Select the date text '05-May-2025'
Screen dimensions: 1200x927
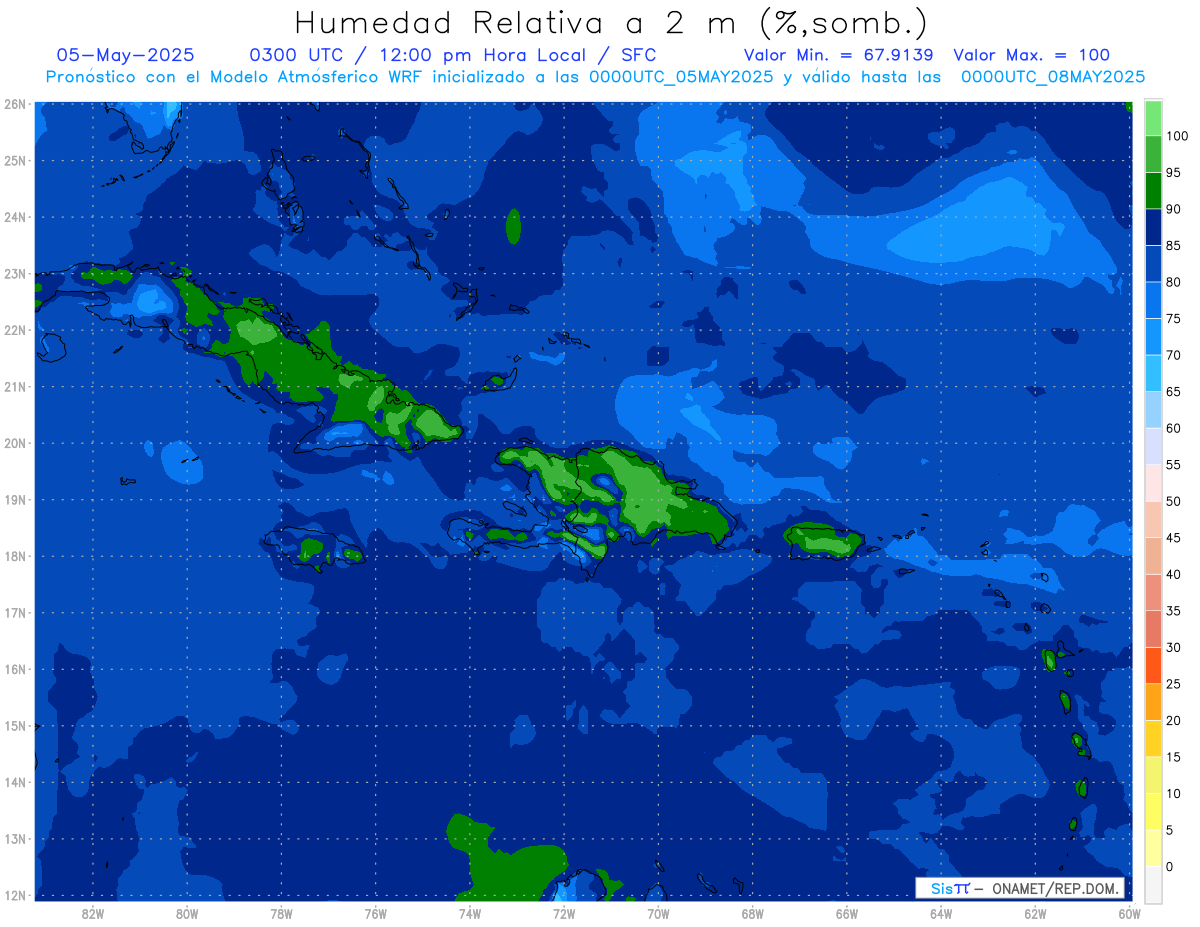pyautogui.click(x=125, y=55)
